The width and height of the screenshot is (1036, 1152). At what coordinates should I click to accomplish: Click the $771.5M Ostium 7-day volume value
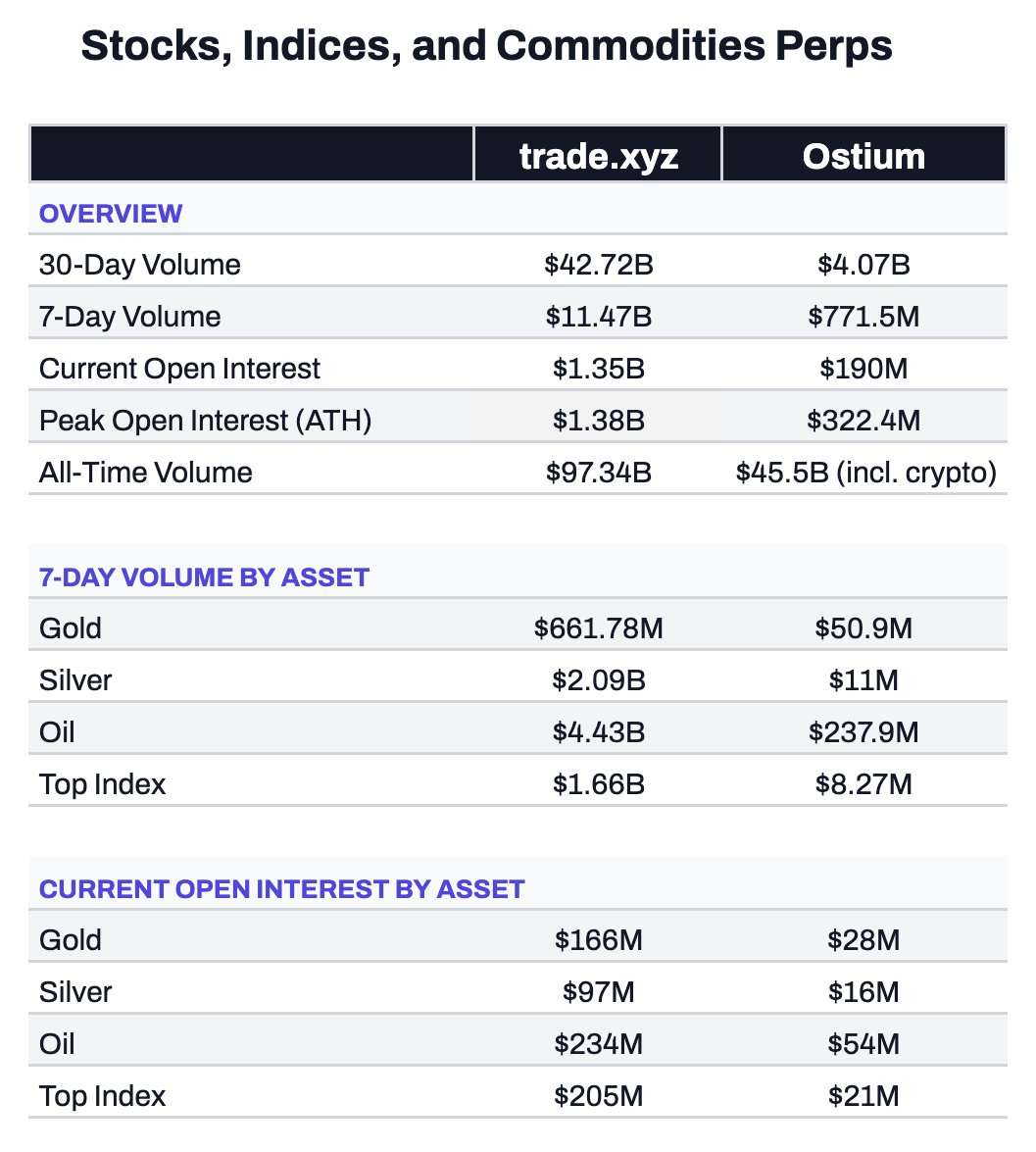[x=863, y=317]
